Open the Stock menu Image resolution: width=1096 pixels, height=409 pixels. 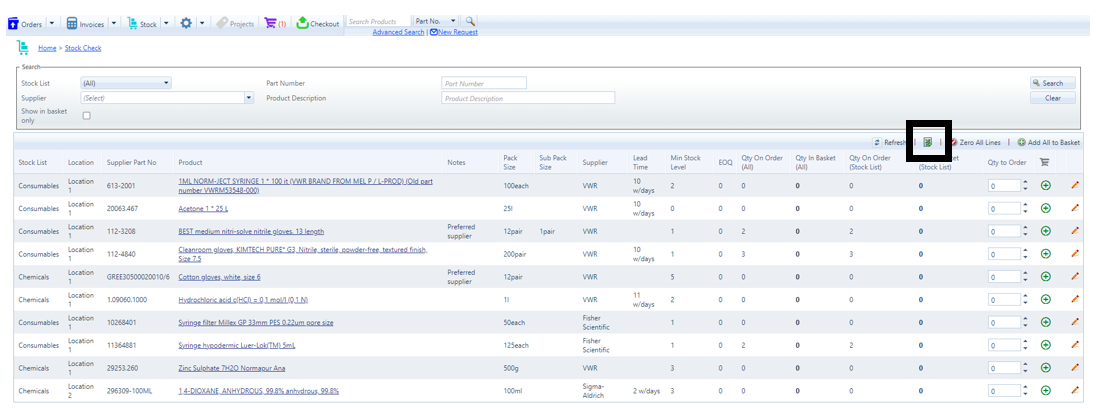pyautogui.click(x=143, y=24)
